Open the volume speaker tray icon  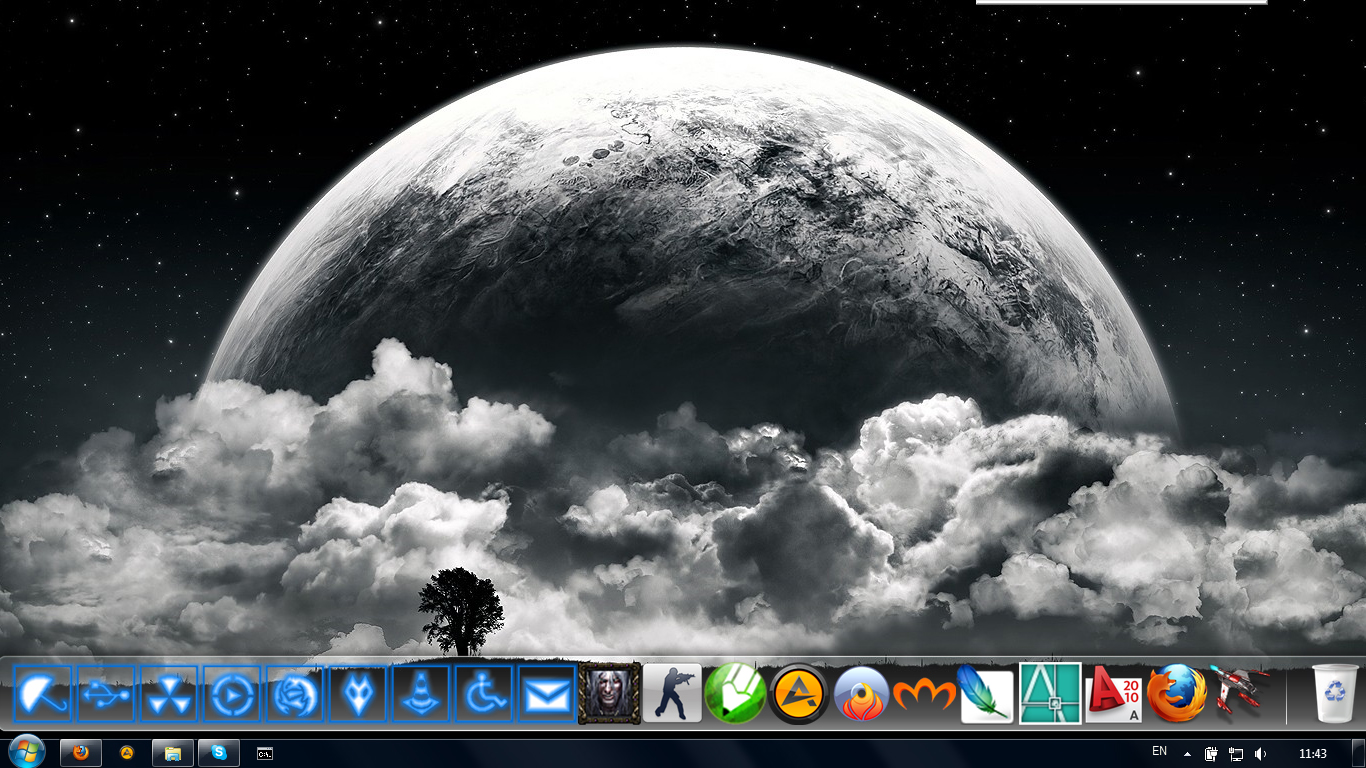pos(1260,754)
